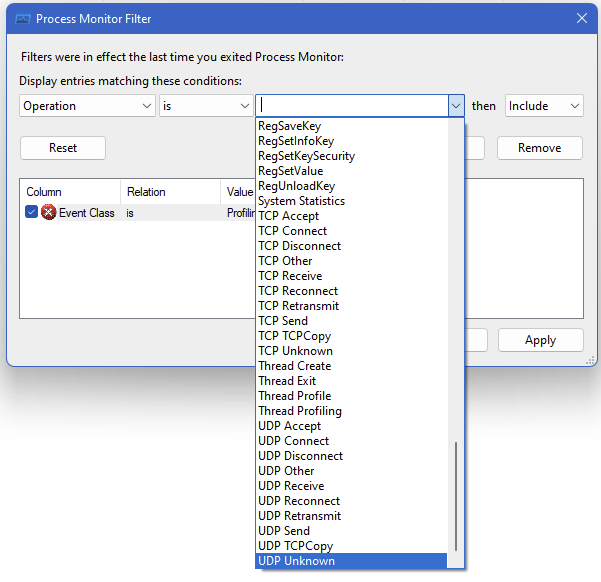The width and height of the screenshot is (601, 582).
Task: Select the 'Event Class' filter row text
Action: [x=87, y=212]
